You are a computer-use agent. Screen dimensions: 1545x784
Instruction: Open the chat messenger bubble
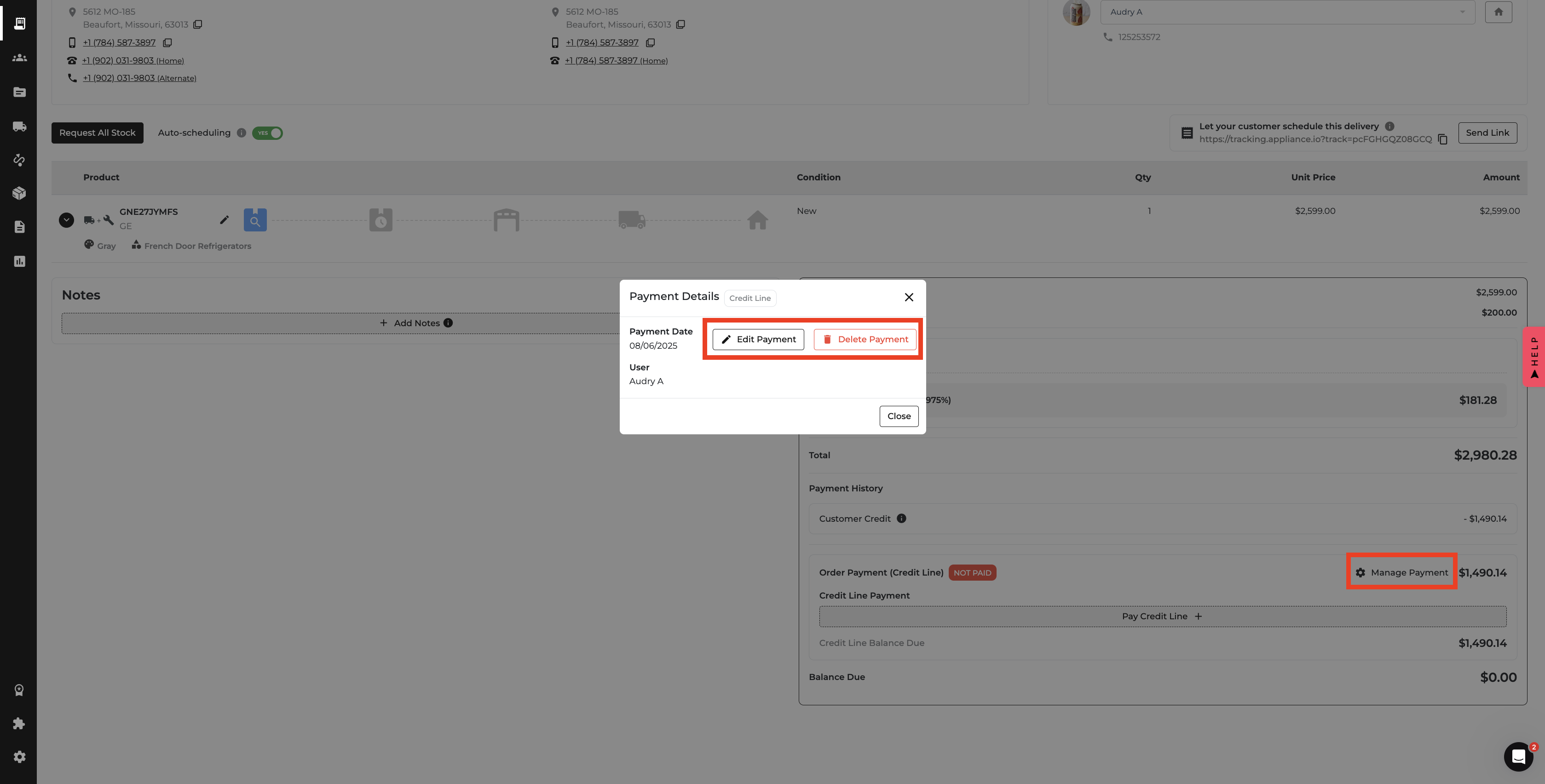tap(1518, 756)
